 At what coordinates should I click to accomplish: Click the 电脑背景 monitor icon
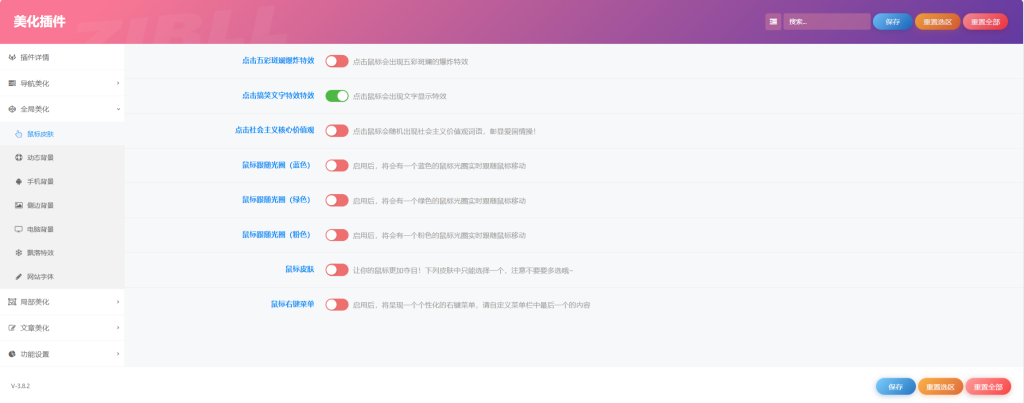[x=19, y=229]
